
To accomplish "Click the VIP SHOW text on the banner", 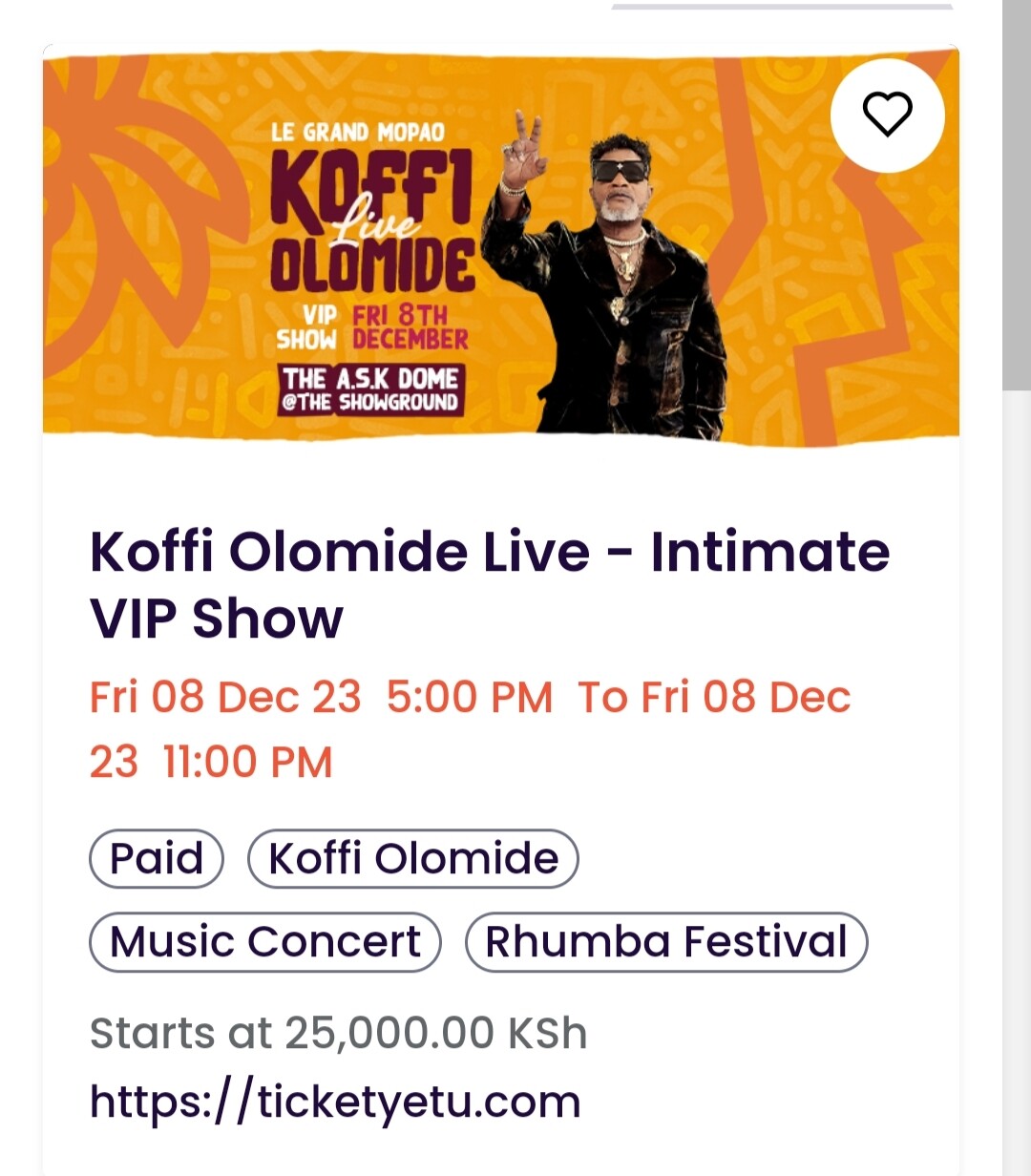I will tap(306, 327).
